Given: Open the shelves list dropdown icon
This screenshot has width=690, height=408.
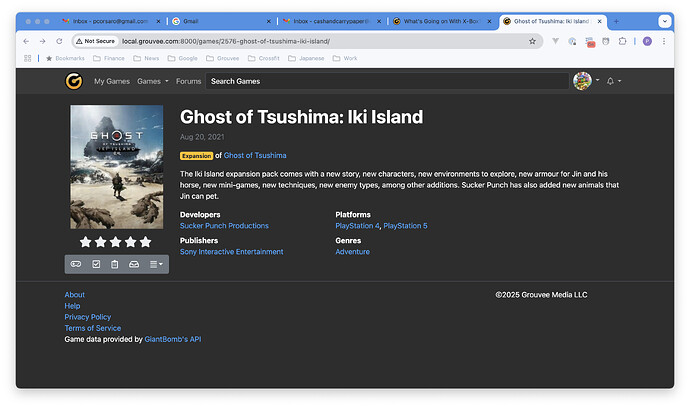Looking at the screenshot, I should tap(156, 264).
